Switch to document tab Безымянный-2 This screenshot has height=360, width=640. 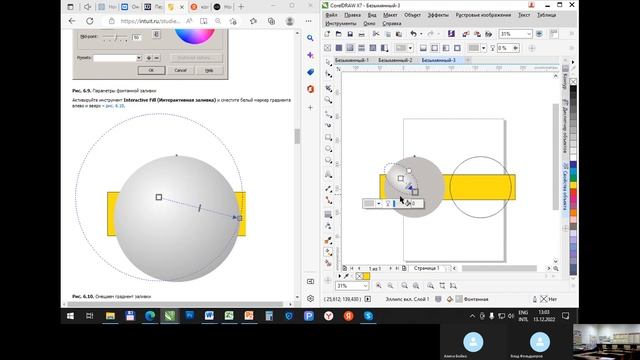click(395, 60)
